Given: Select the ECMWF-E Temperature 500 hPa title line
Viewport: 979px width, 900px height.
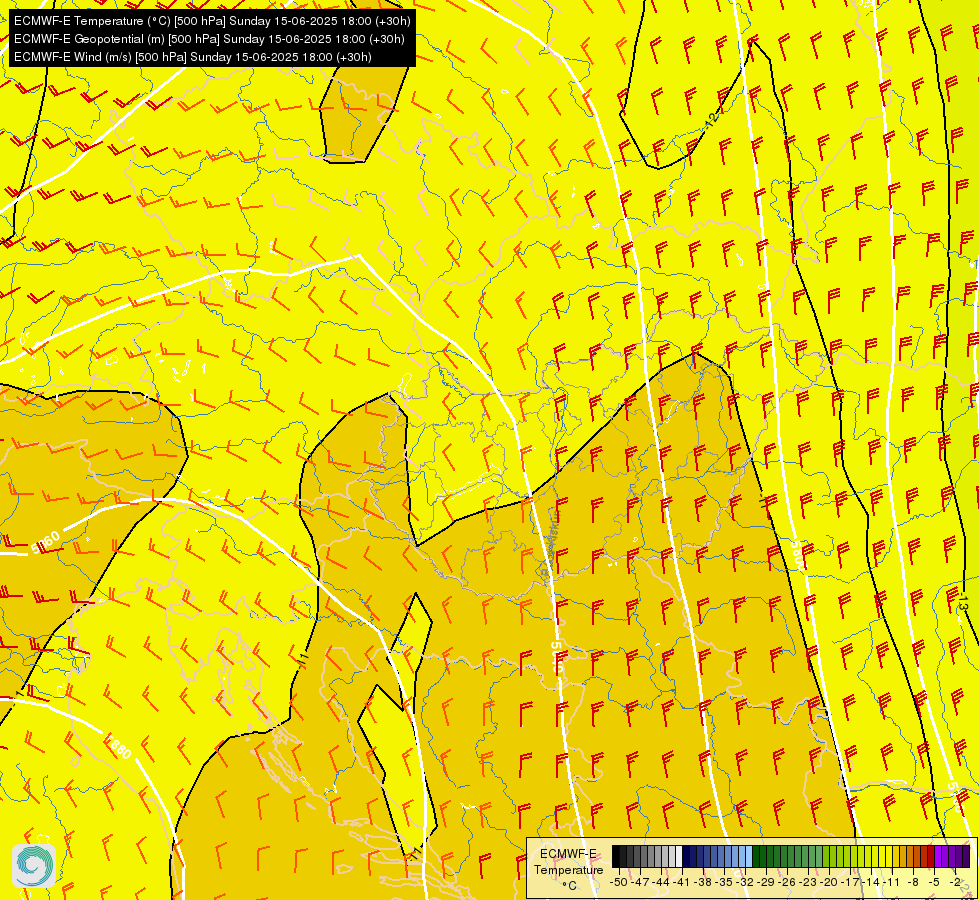Looking at the screenshot, I should [x=212, y=21].
